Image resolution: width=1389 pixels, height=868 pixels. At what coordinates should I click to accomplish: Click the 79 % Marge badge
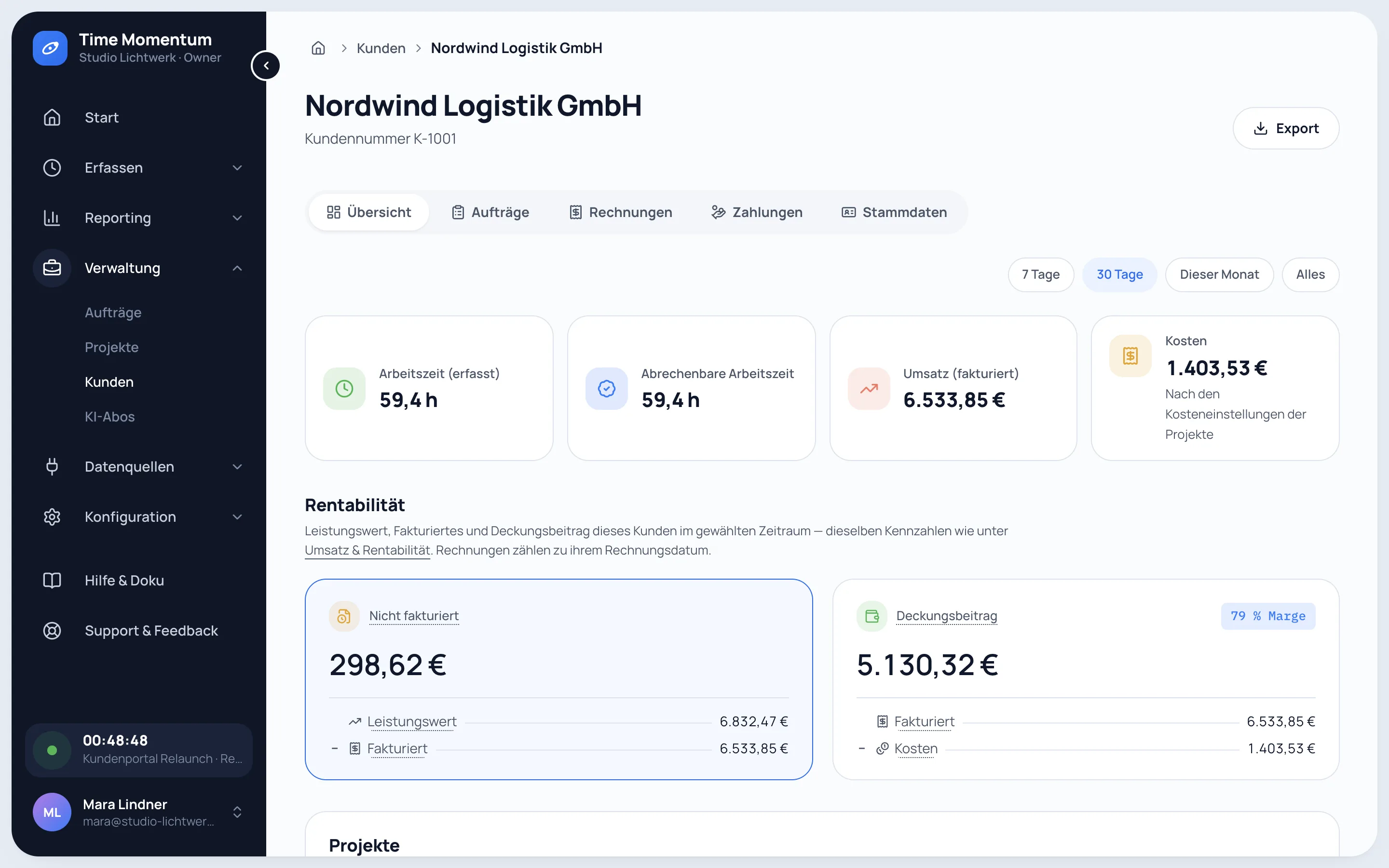pyautogui.click(x=1268, y=616)
